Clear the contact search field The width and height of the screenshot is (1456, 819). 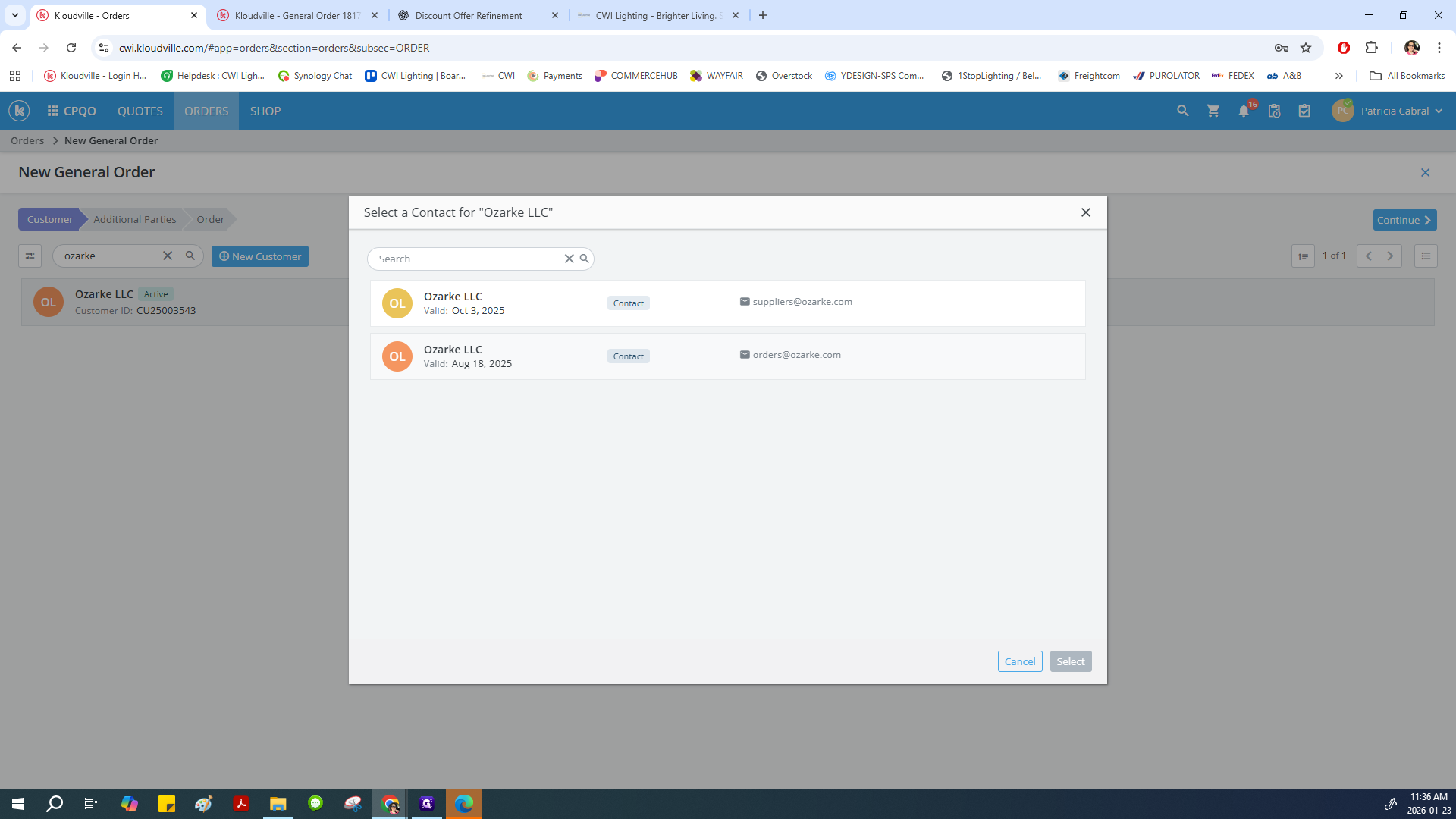569,259
